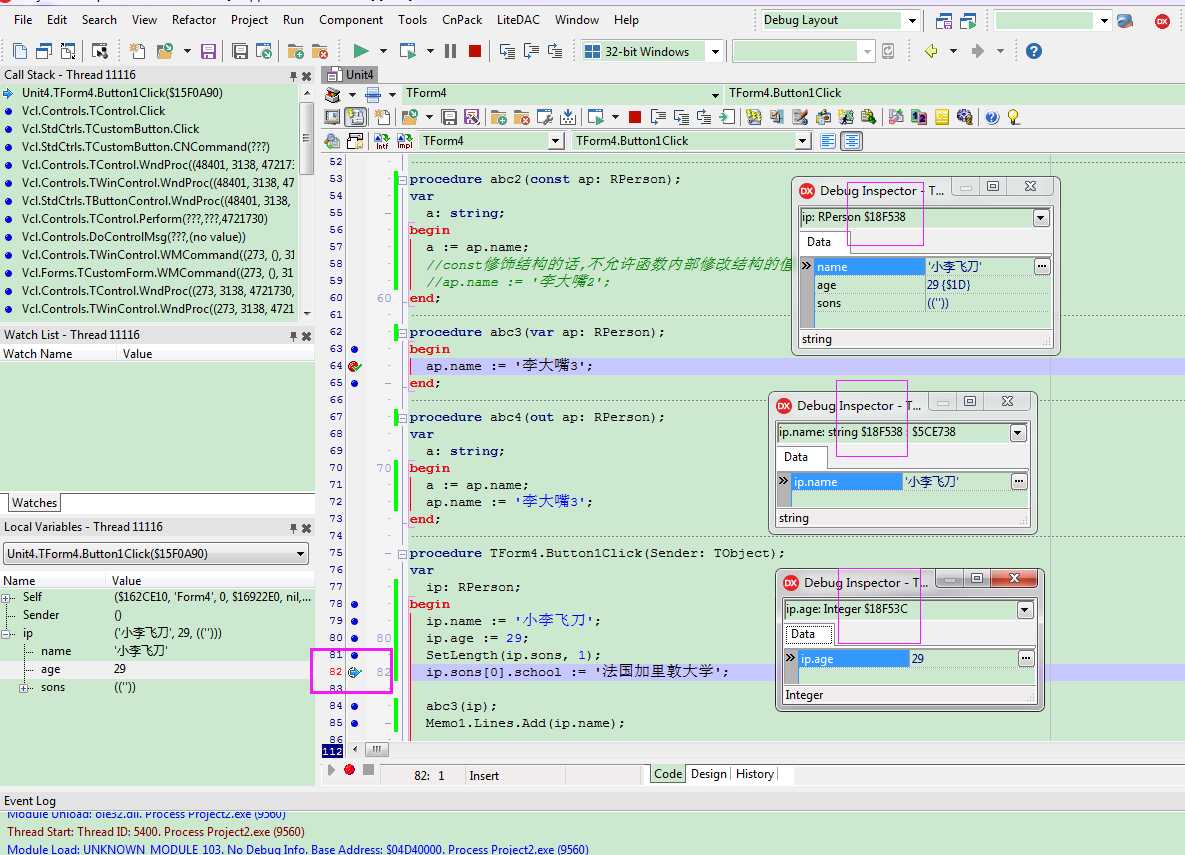
Task: Click the Save All icon in main toolbar
Action: (x=240, y=51)
